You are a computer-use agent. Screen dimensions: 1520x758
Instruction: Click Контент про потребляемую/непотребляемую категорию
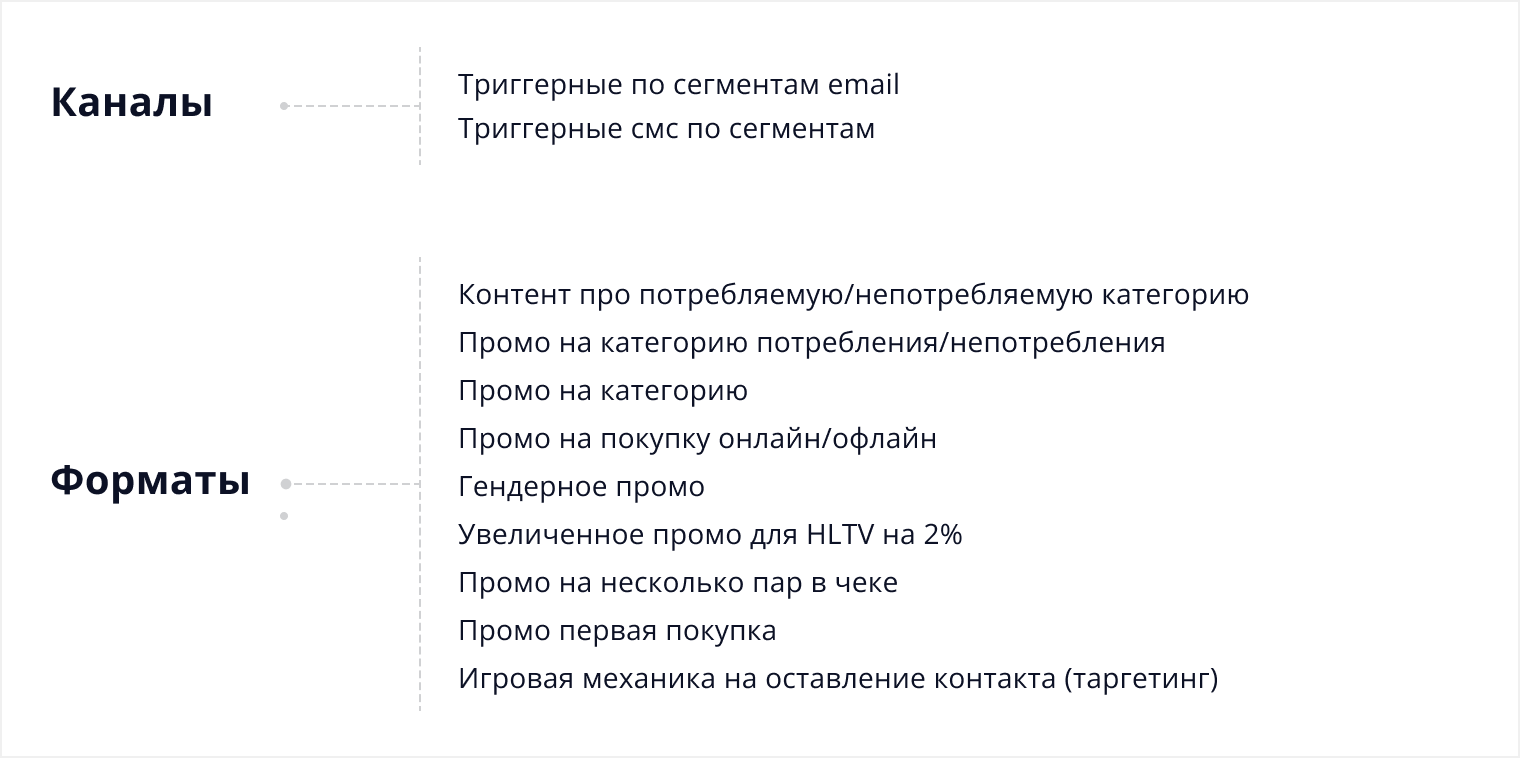click(x=854, y=295)
